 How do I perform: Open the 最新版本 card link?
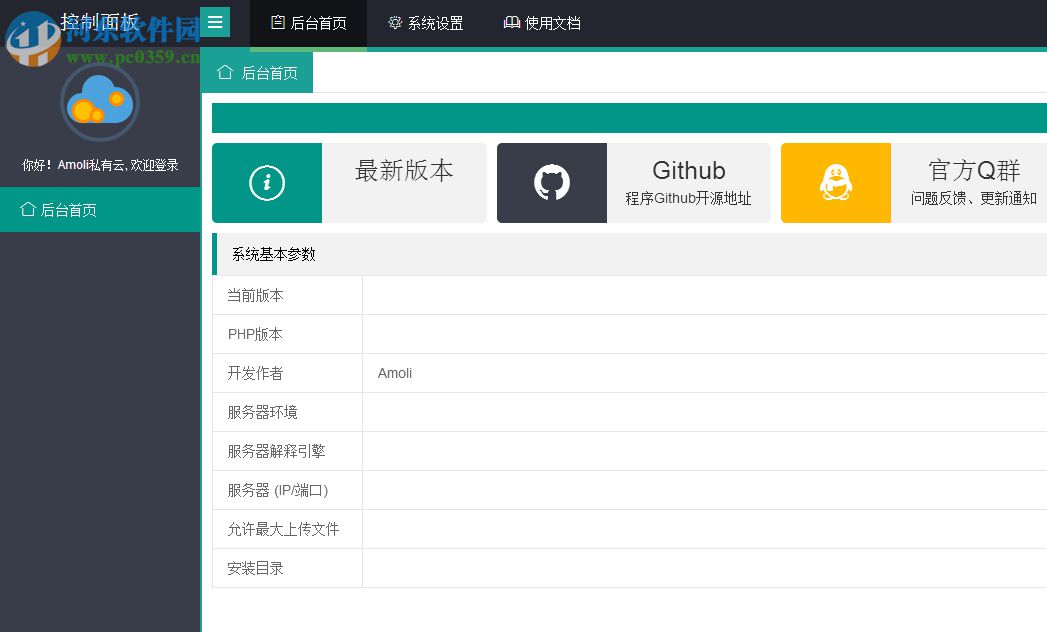(x=404, y=171)
